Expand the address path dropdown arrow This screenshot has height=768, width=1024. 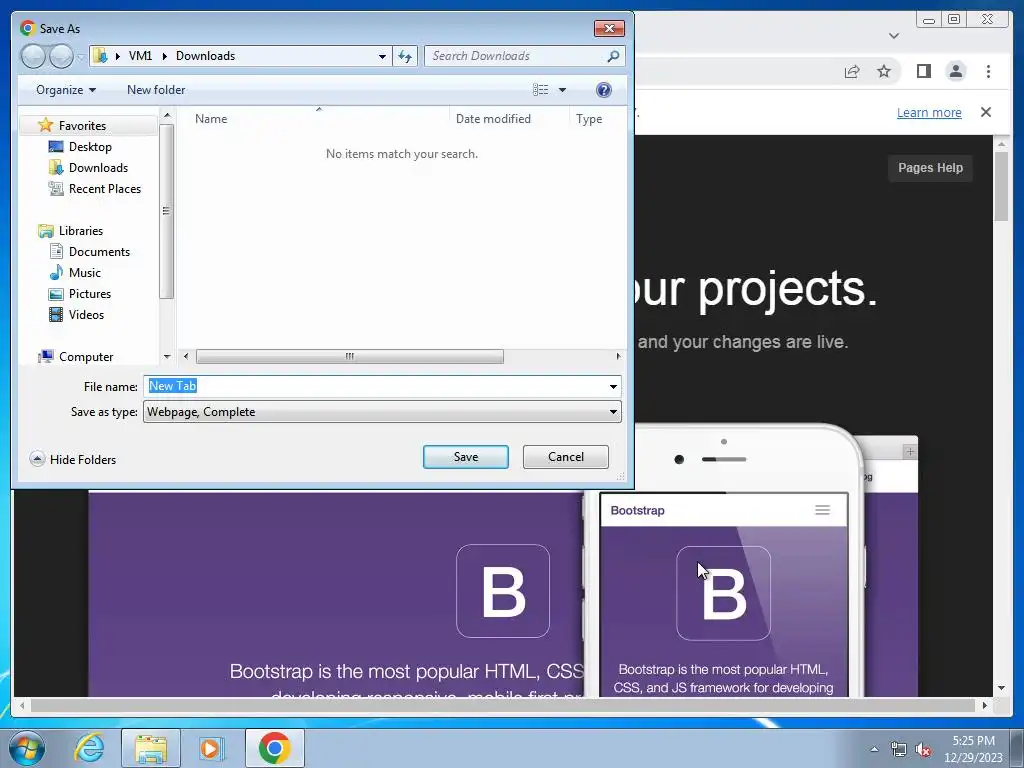(382, 56)
